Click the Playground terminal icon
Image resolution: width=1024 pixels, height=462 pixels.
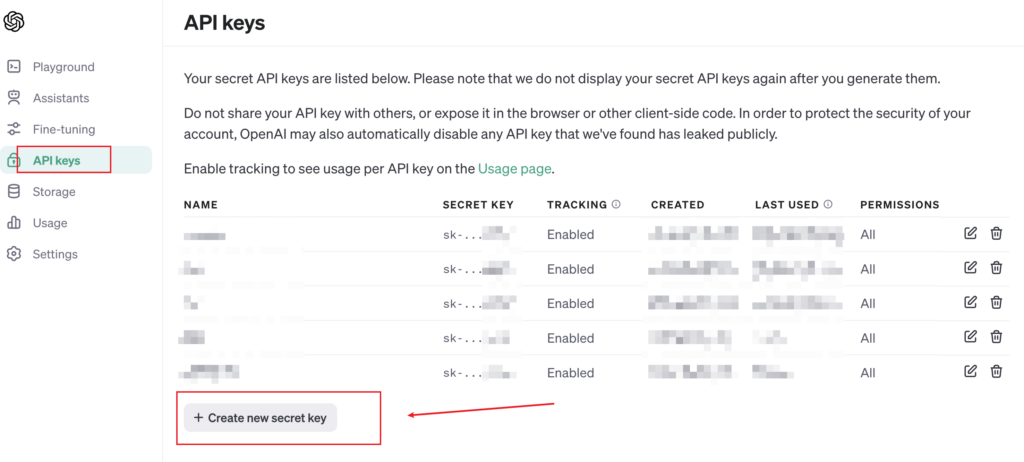[x=14, y=67]
